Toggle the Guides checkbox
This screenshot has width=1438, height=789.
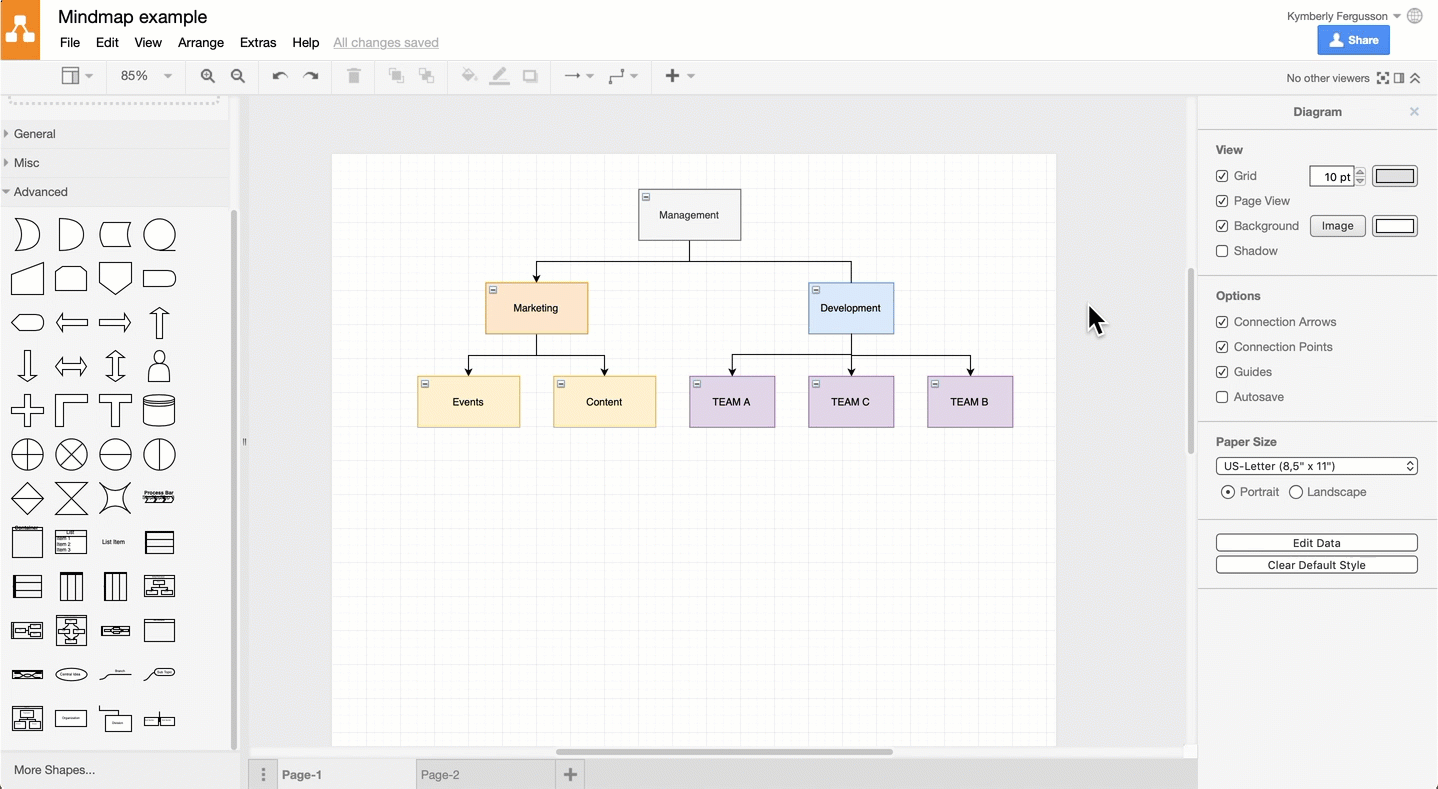(1222, 372)
